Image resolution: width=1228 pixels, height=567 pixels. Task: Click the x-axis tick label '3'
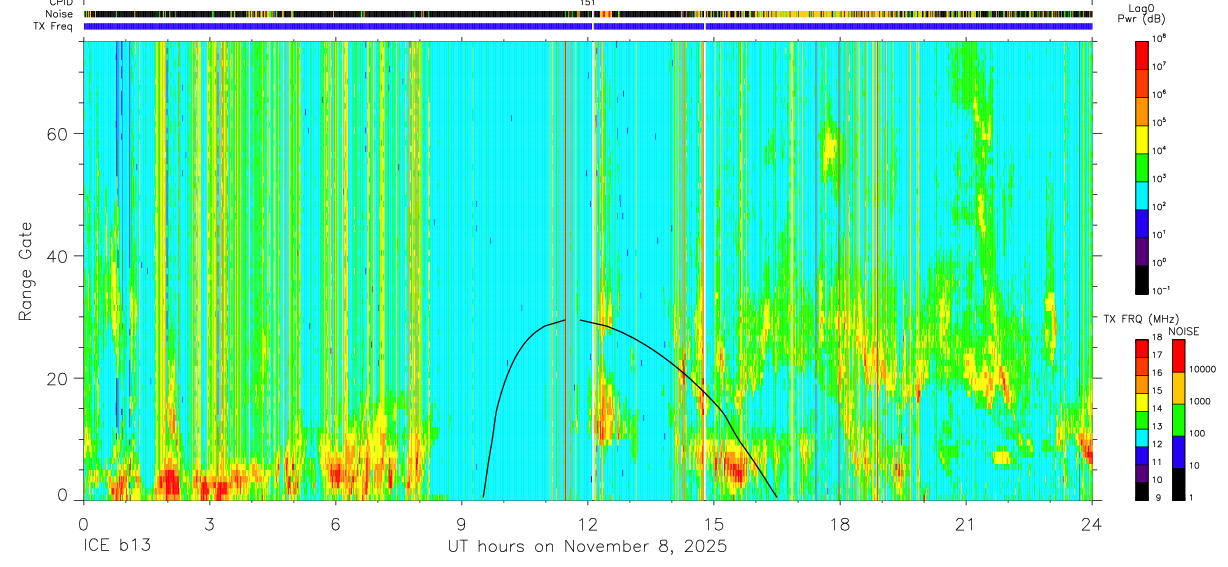pyautogui.click(x=209, y=524)
